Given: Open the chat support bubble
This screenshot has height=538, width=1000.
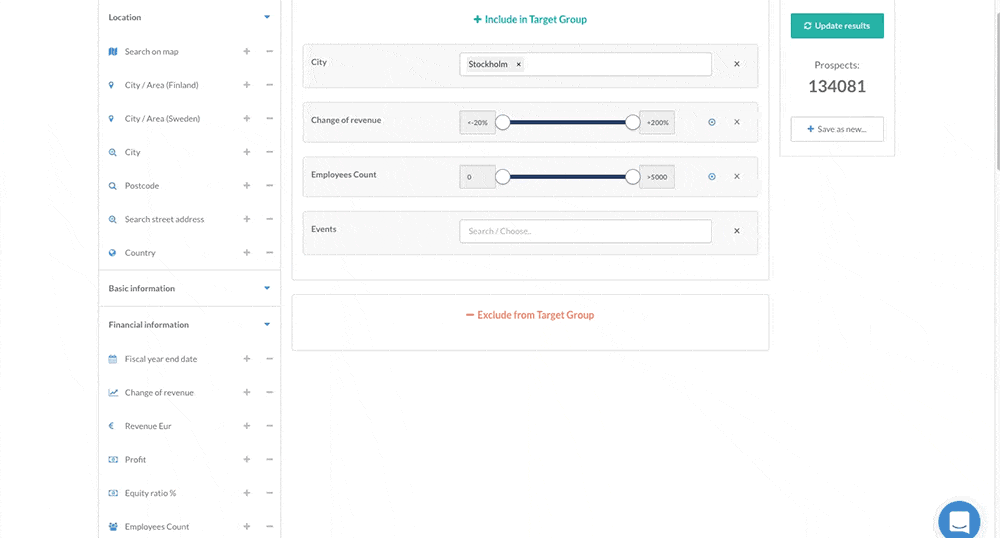Looking at the screenshot, I should point(959,521).
